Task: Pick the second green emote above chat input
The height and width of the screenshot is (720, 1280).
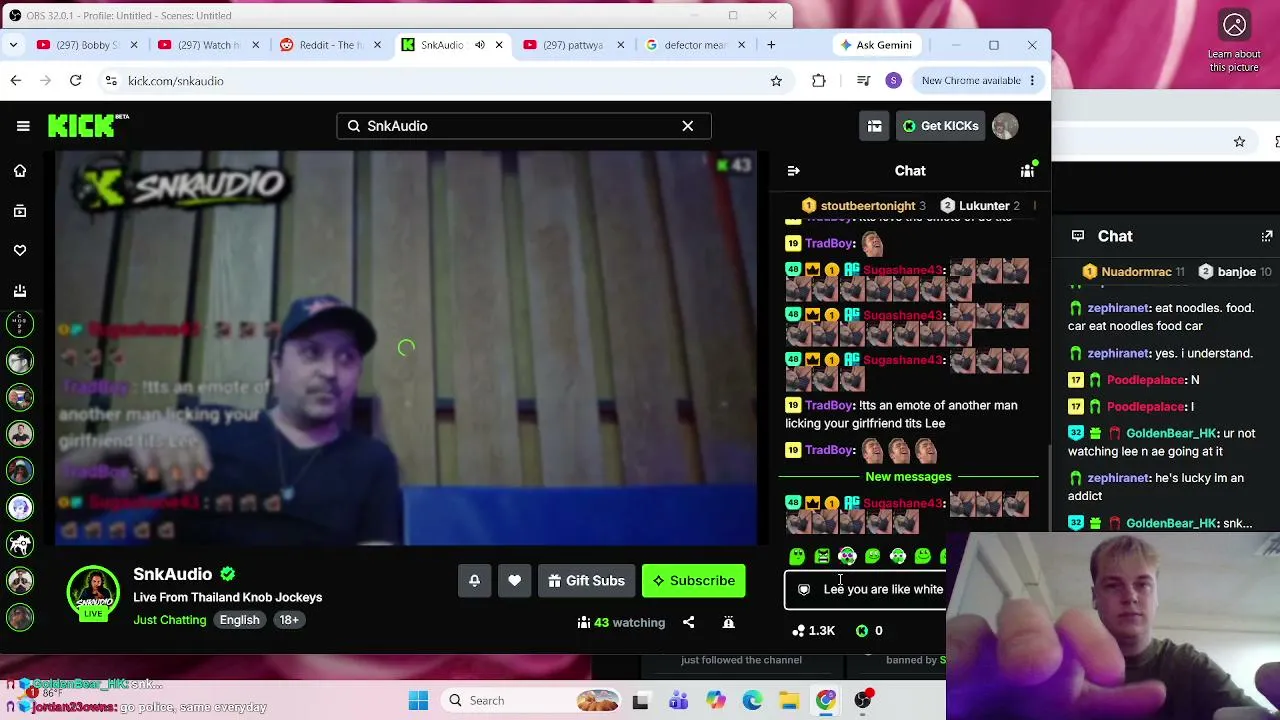Action: tap(822, 556)
